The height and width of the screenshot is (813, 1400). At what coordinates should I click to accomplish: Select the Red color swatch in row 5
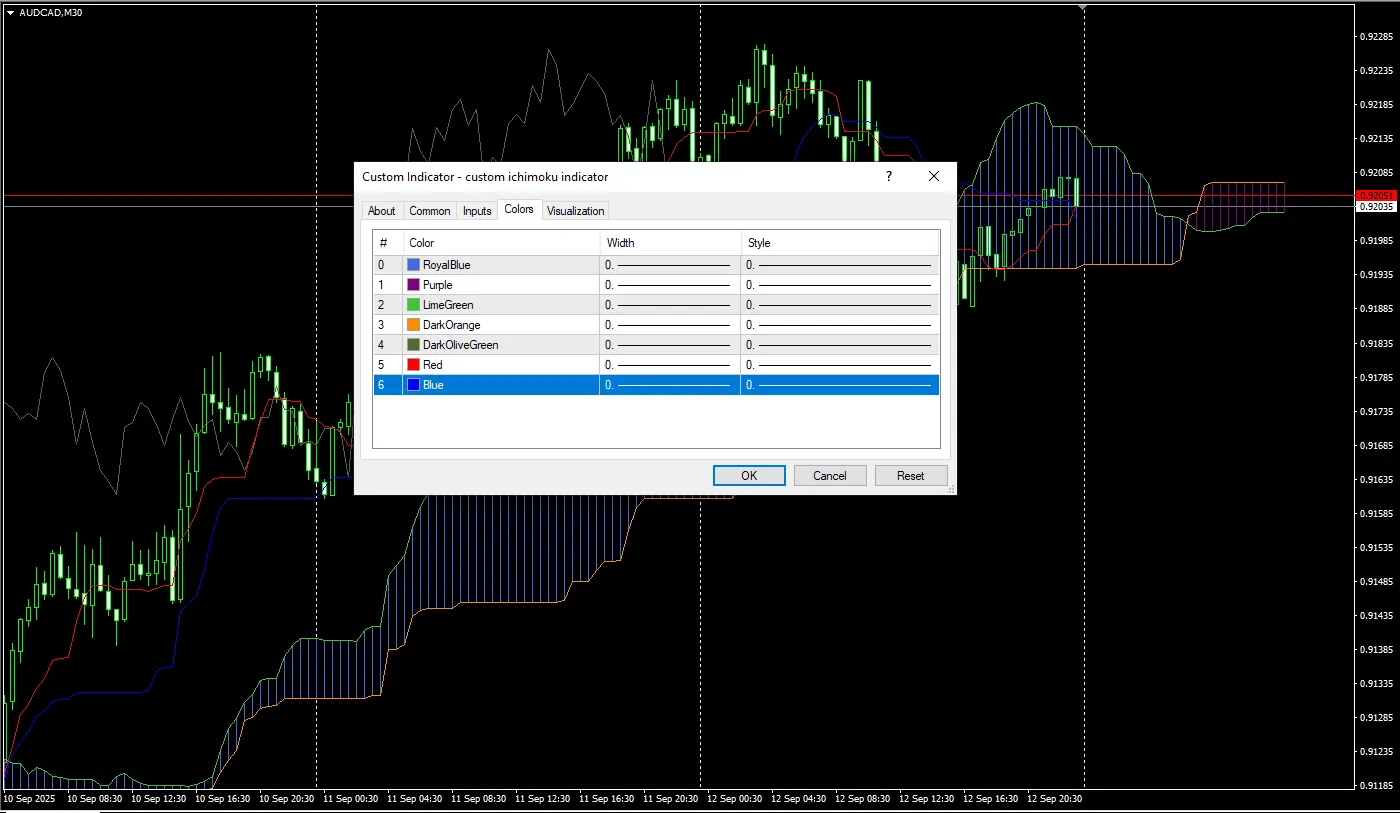point(414,365)
